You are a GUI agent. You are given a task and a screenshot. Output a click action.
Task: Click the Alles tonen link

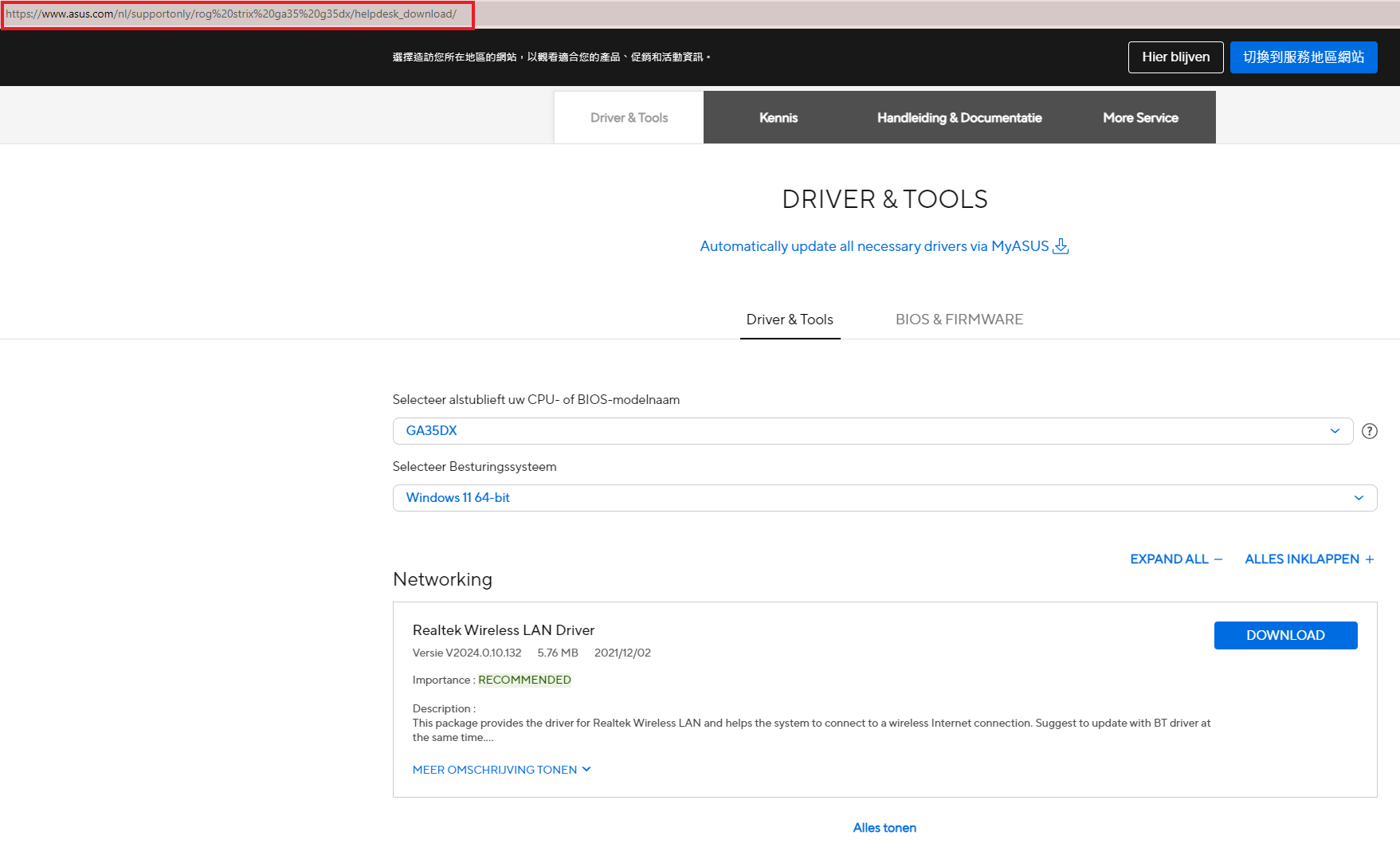884,828
